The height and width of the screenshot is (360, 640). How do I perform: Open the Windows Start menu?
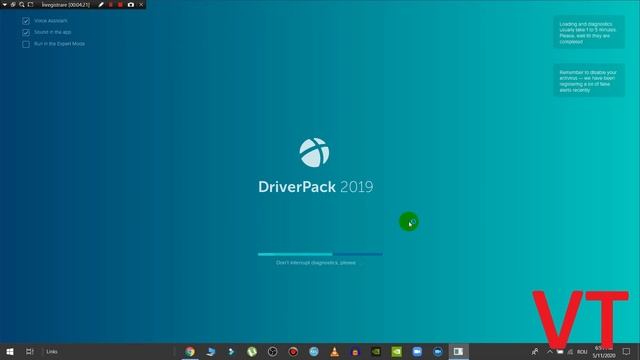coord(10,351)
